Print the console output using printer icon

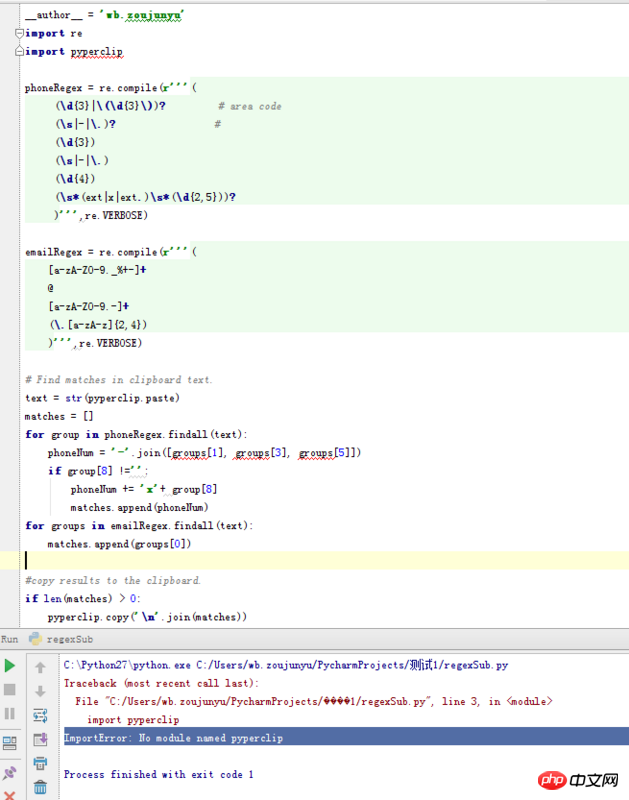click(40, 763)
